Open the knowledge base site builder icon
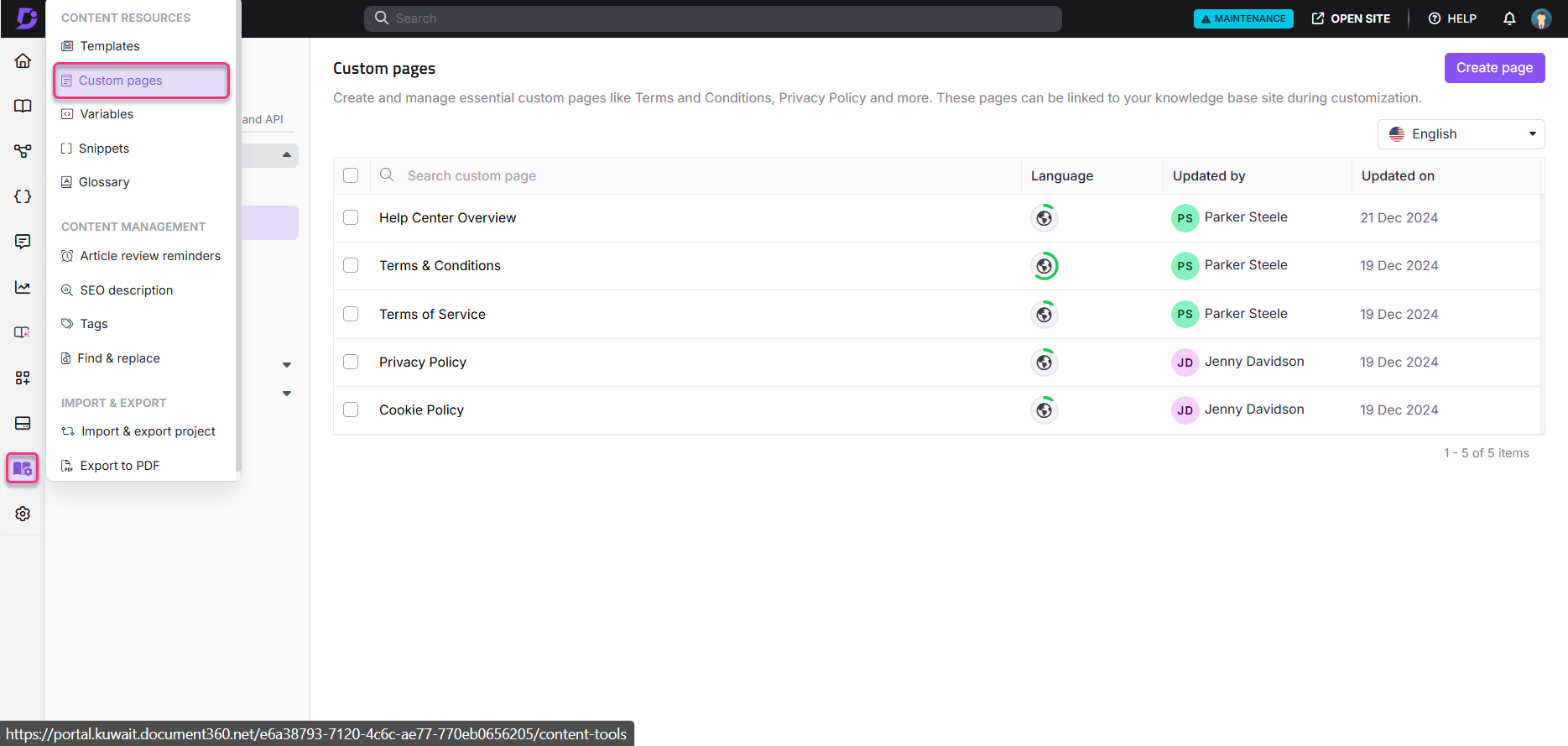Screen dimensions: 1568x746 23,332
